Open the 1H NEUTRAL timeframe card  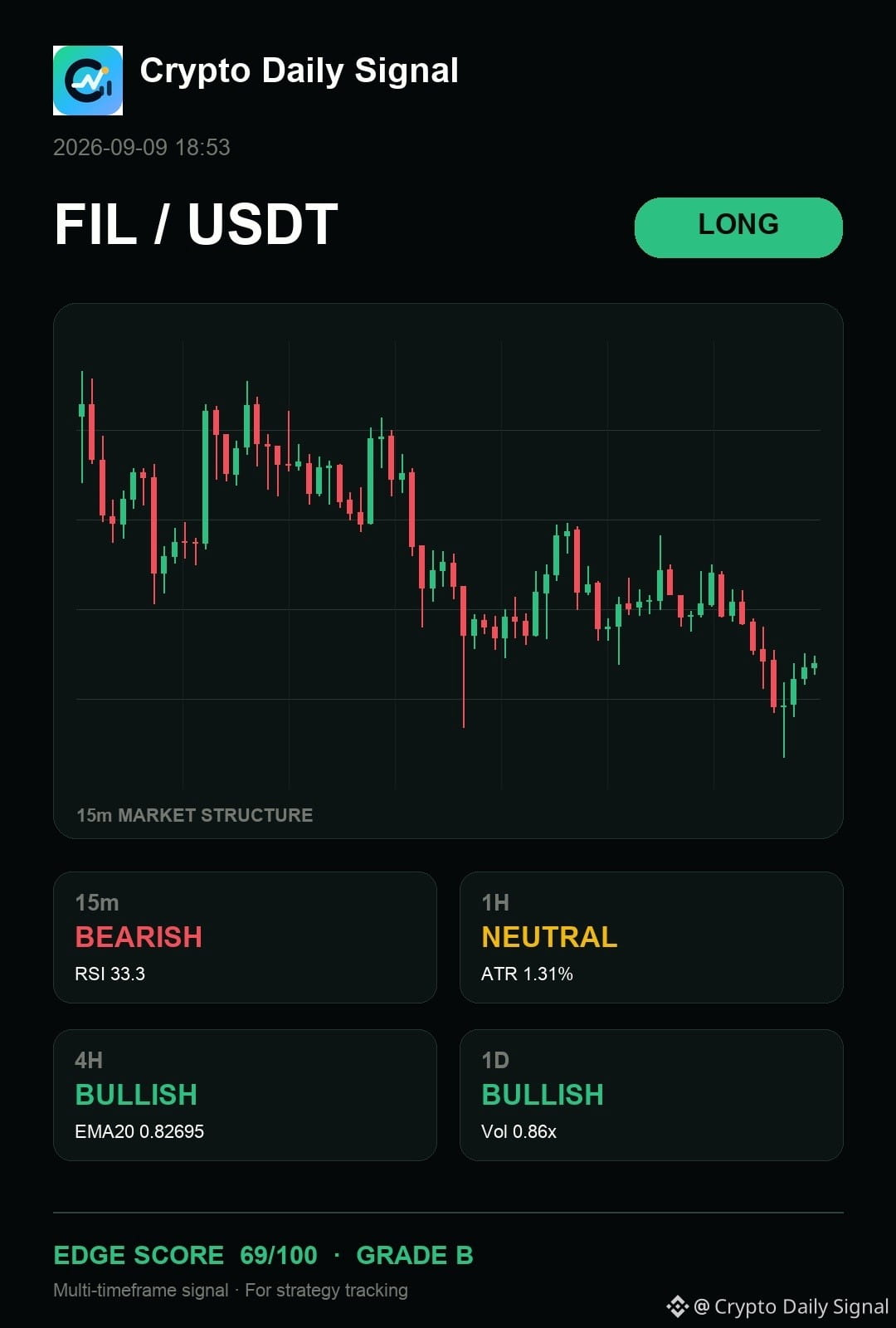tap(651, 937)
